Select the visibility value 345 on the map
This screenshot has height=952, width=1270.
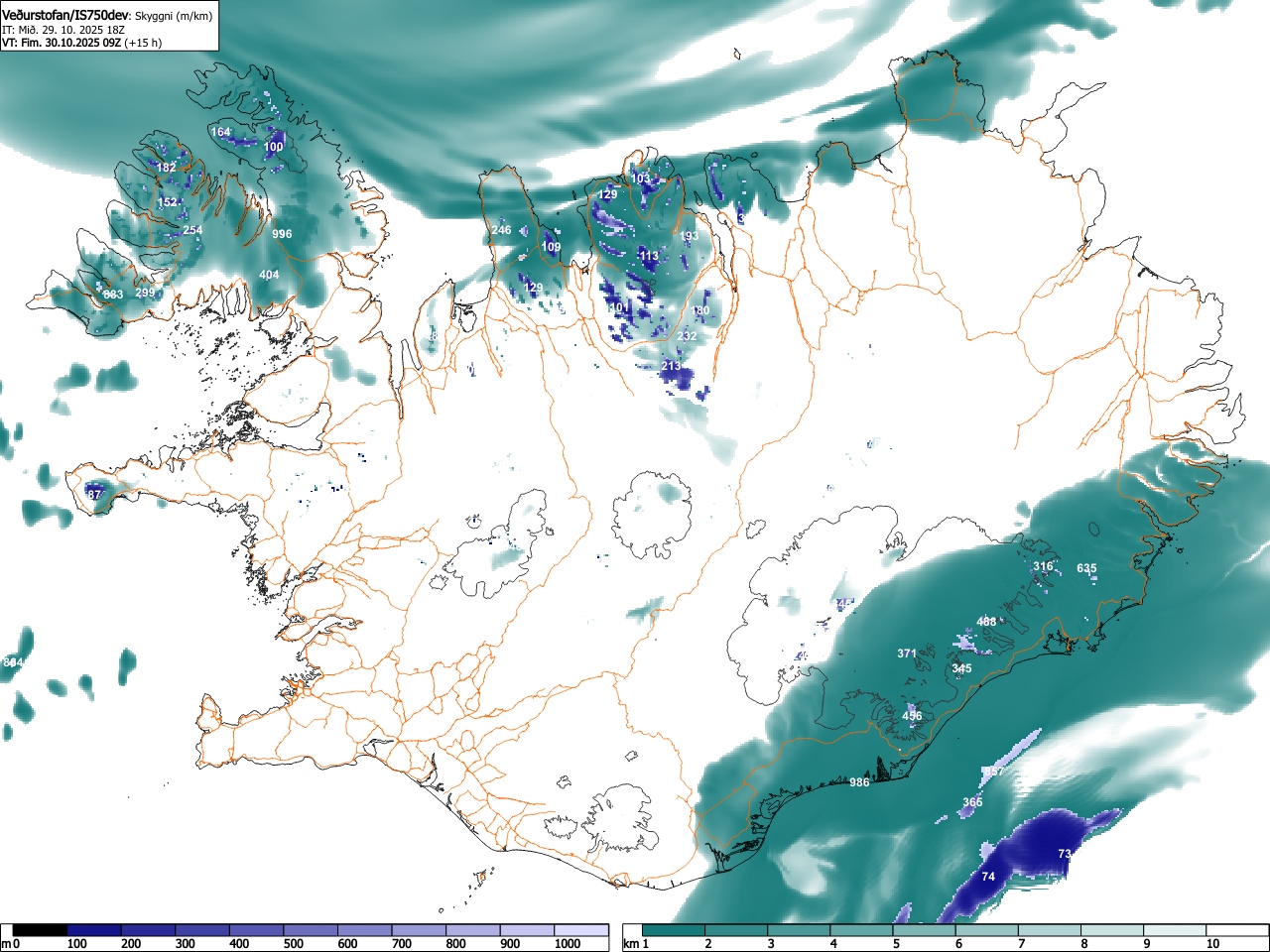(x=961, y=668)
